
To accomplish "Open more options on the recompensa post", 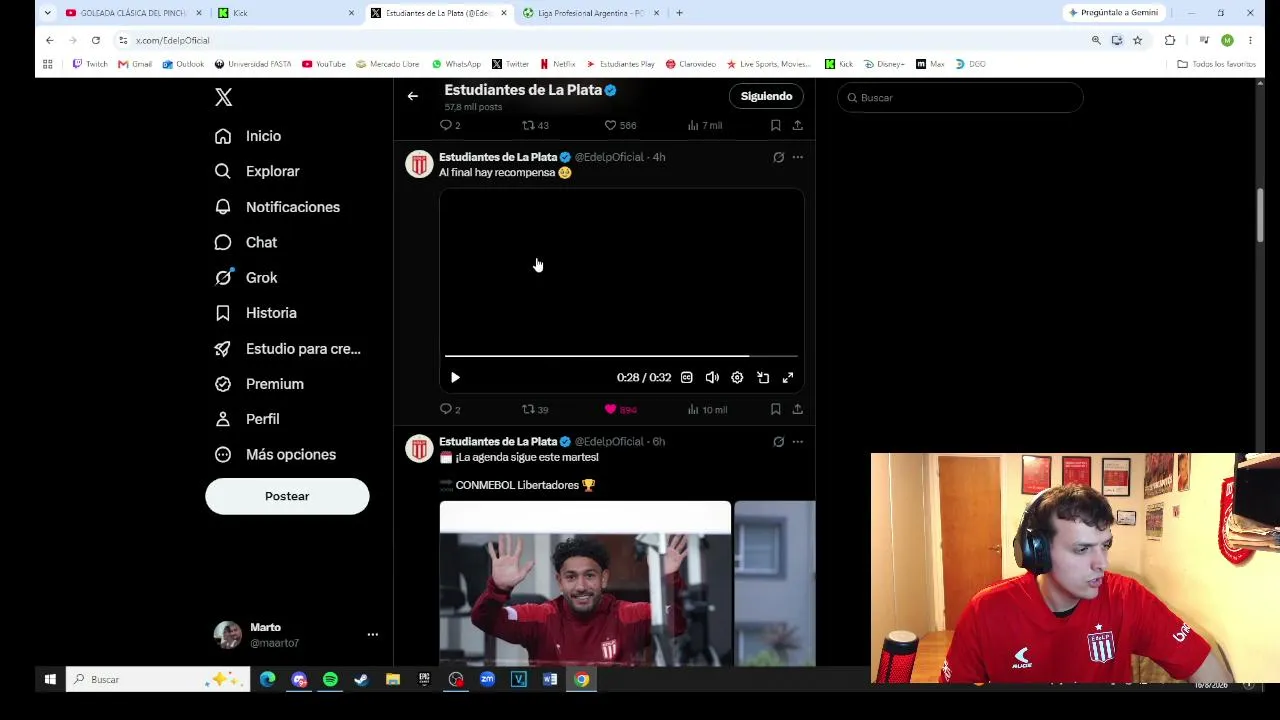I will pos(797,157).
